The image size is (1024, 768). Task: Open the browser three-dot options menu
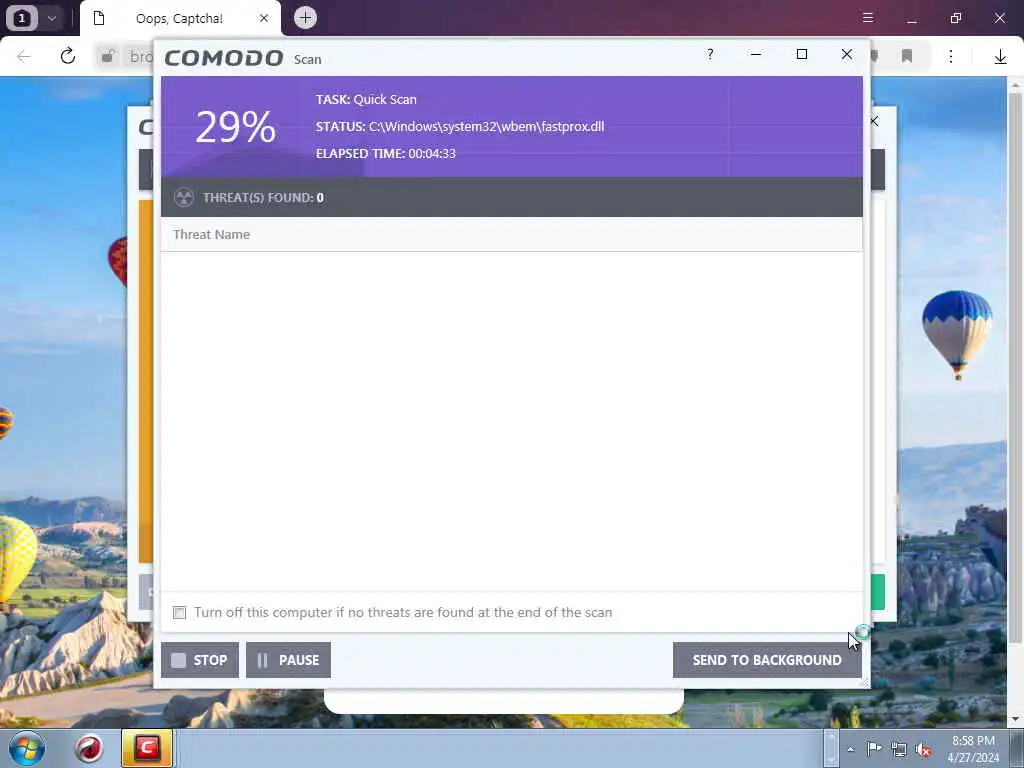(x=951, y=57)
